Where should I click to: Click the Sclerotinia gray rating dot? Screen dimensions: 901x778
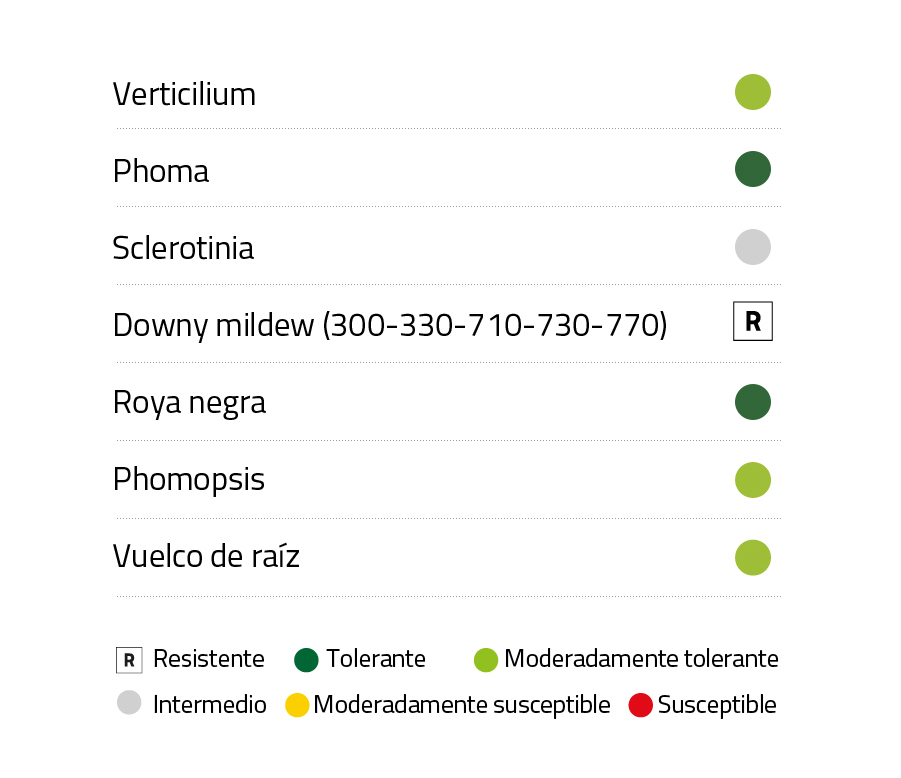tap(752, 247)
